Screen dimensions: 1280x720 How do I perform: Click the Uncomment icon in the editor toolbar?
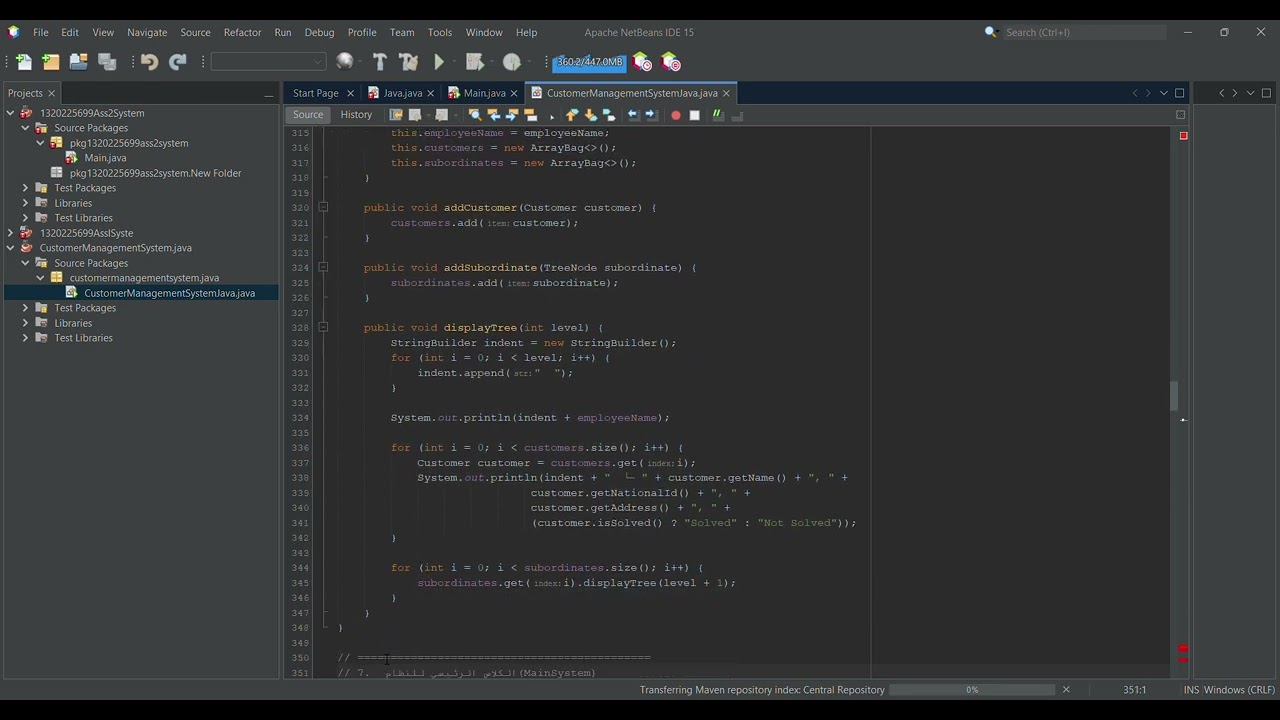[x=737, y=115]
